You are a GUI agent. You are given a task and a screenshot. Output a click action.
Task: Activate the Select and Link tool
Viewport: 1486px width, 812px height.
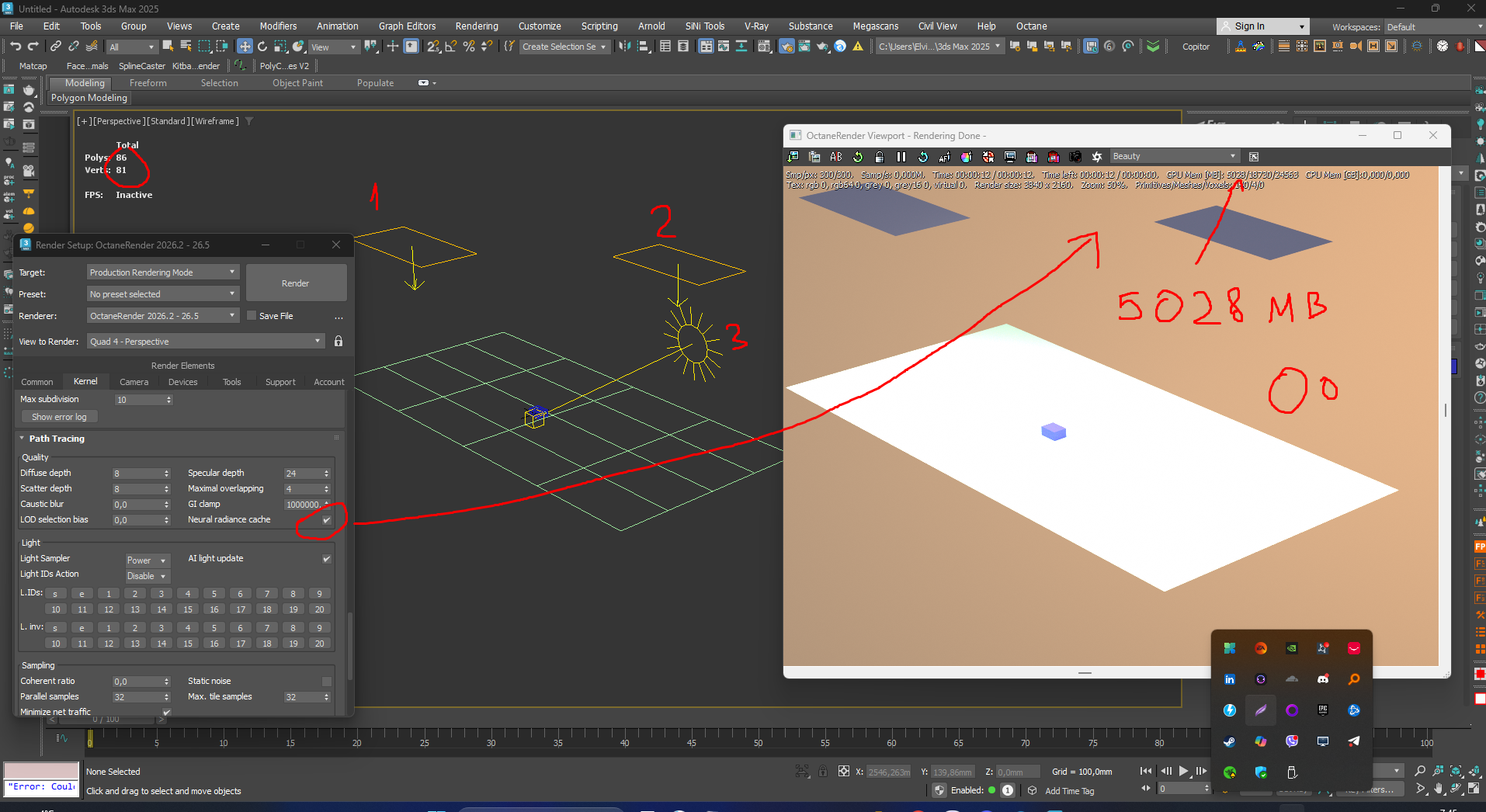tap(56, 47)
